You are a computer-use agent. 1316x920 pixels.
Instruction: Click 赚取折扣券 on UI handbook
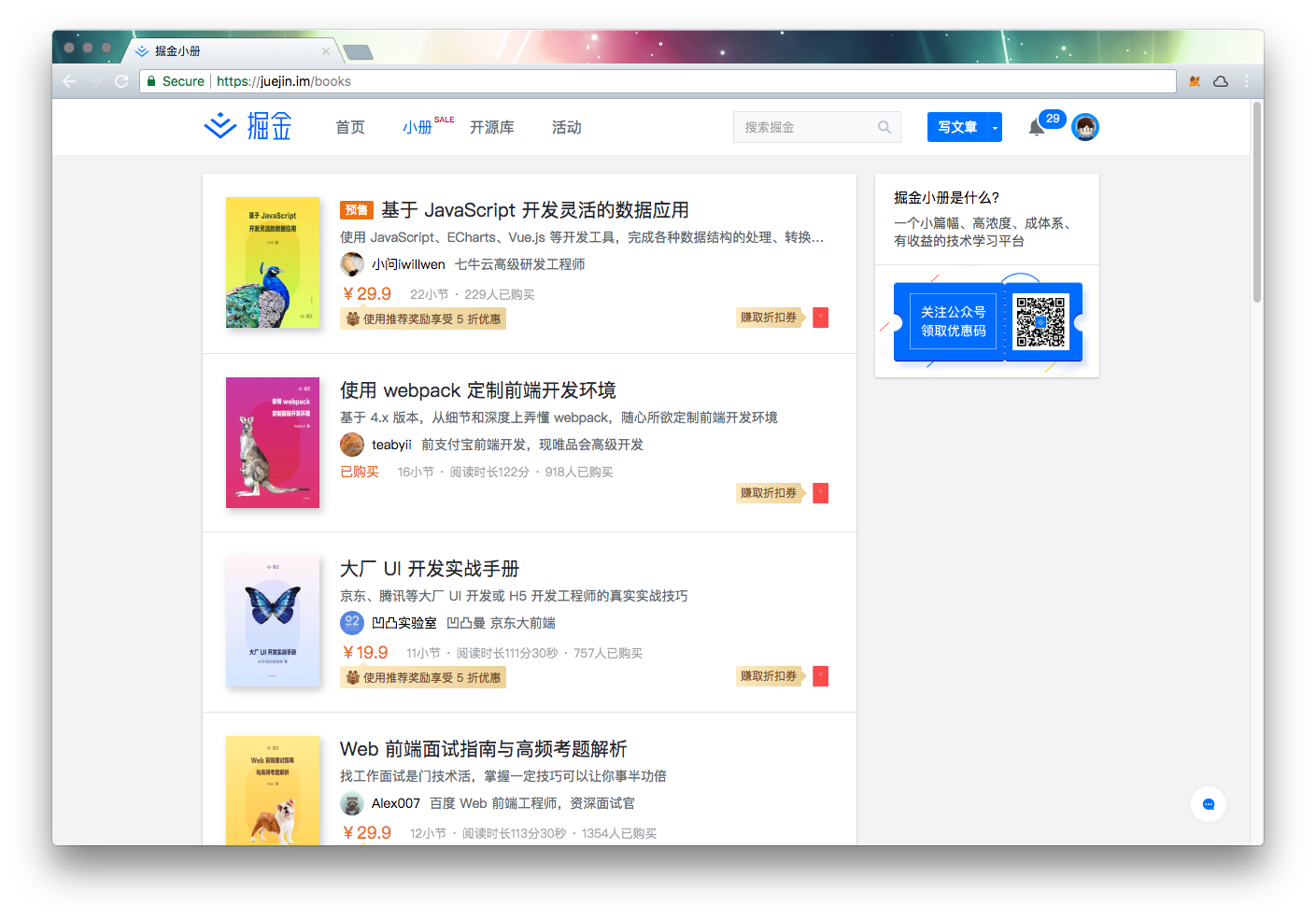click(x=770, y=676)
